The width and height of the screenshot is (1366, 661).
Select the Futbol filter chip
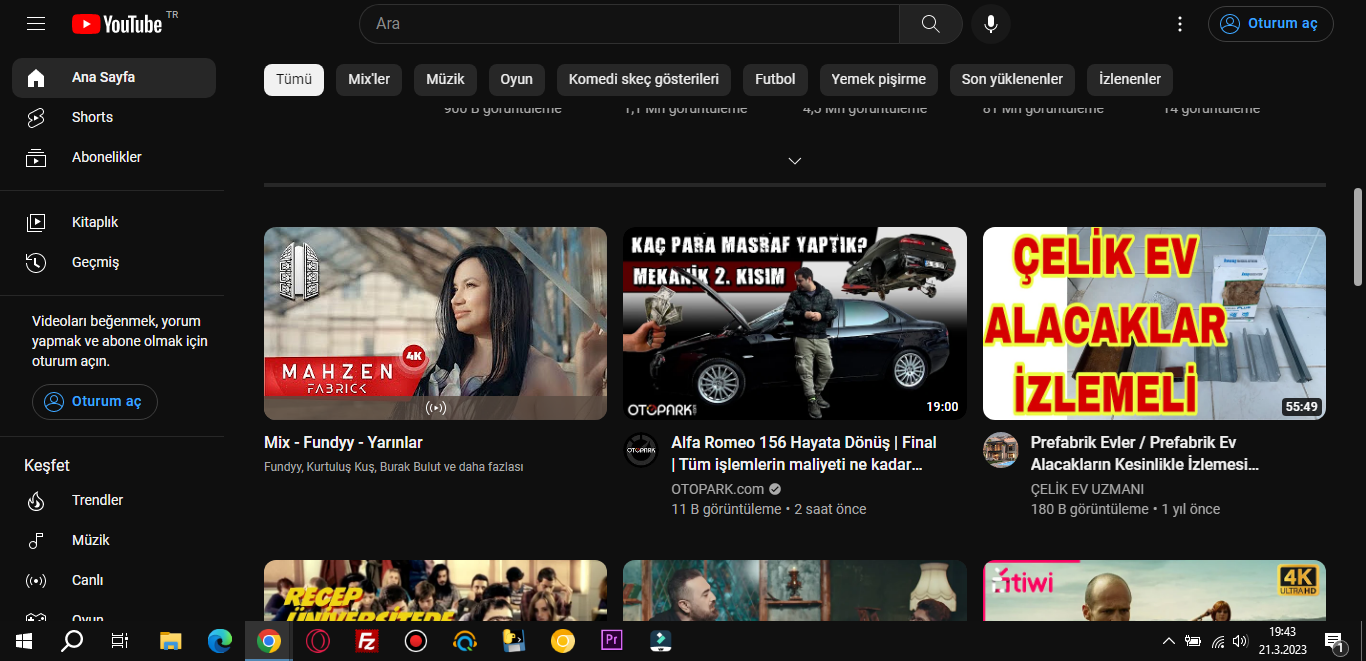pos(775,79)
